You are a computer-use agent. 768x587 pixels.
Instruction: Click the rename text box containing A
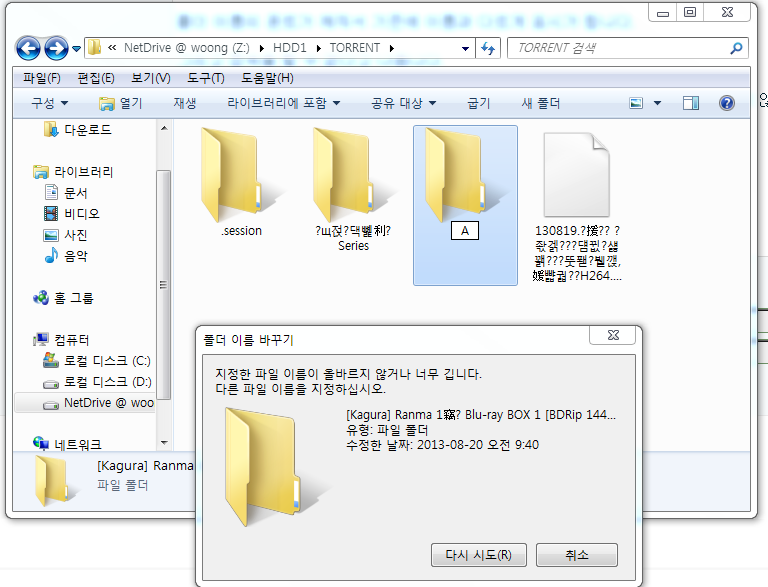pos(465,231)
